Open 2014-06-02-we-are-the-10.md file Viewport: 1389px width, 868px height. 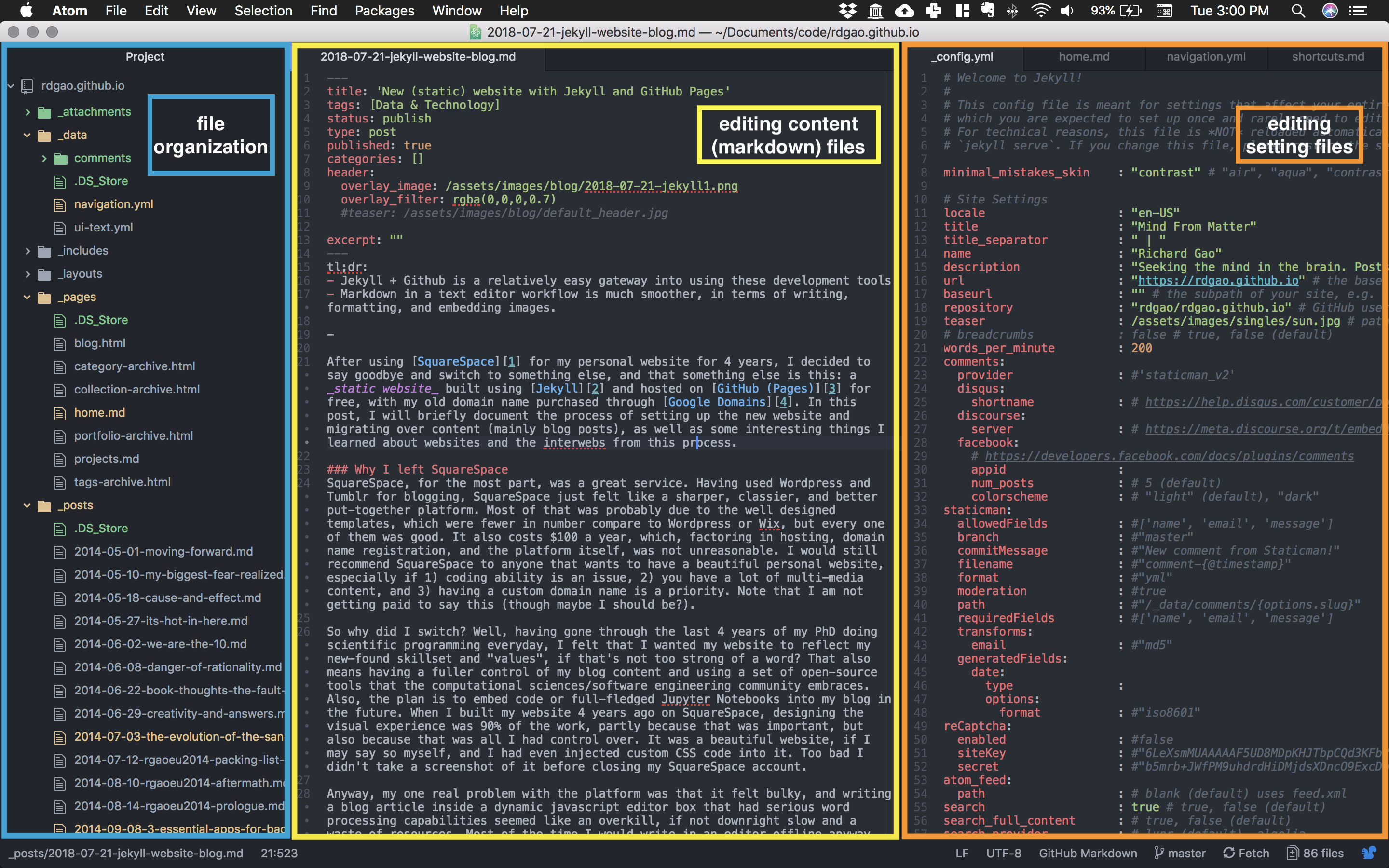[x=160, y=644]
